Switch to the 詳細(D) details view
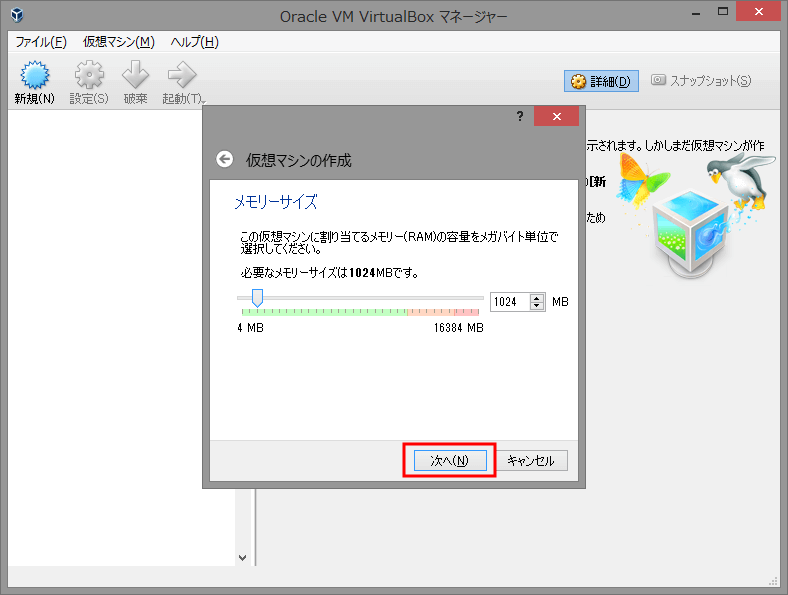Viewport: 788px width, 595px height. [x=601, y=81]
